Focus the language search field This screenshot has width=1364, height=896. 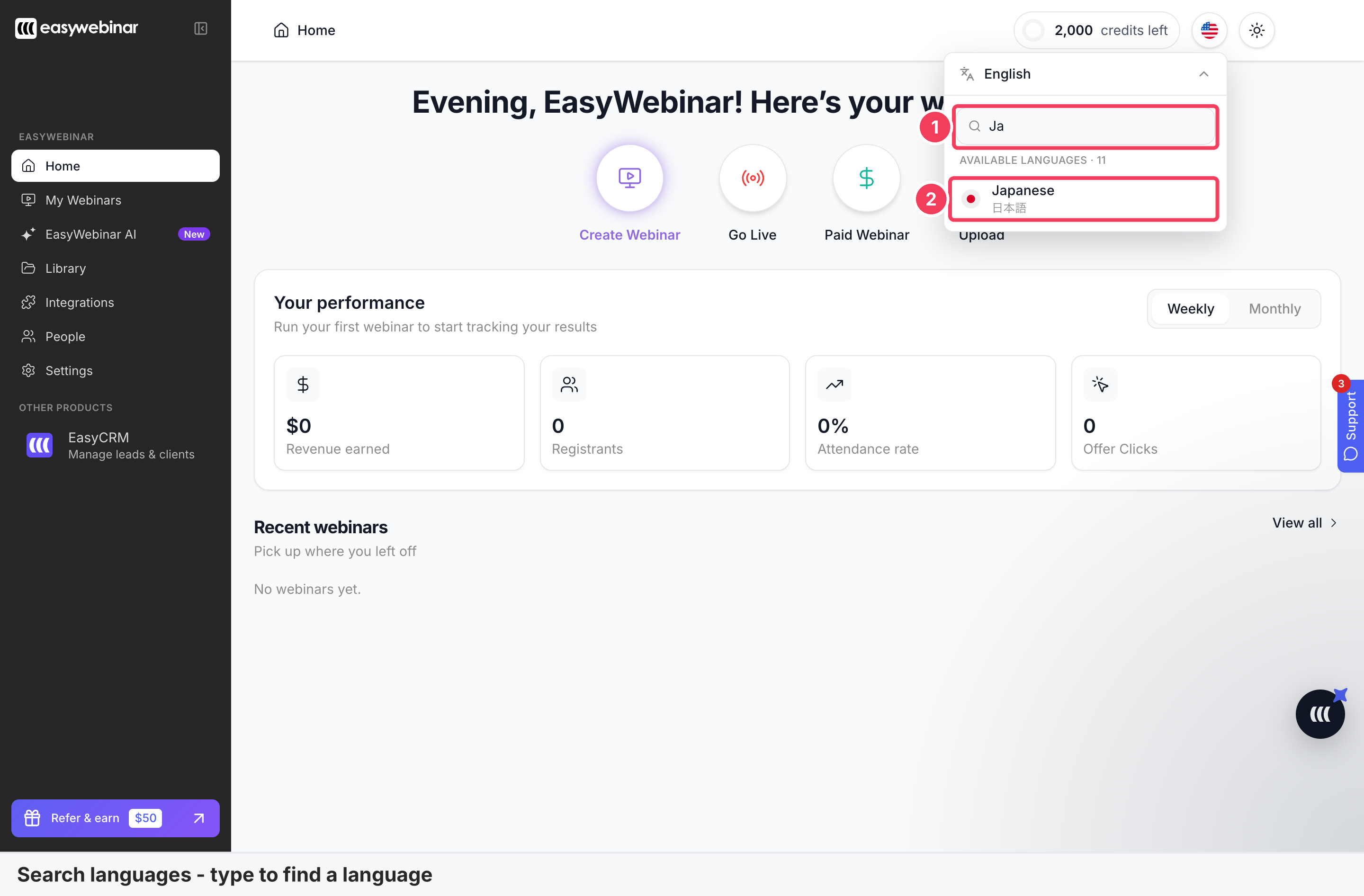[x=1085, y=126]
